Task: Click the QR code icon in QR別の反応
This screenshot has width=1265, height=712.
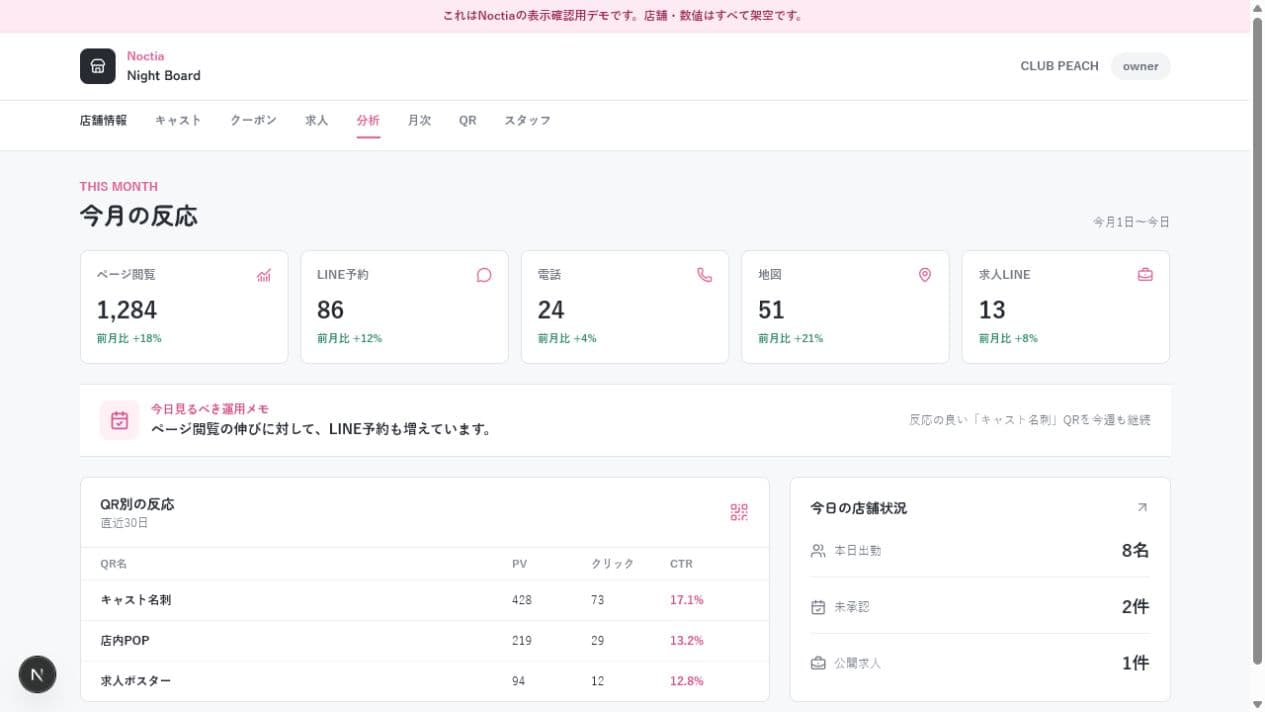Action: [739, 513]
